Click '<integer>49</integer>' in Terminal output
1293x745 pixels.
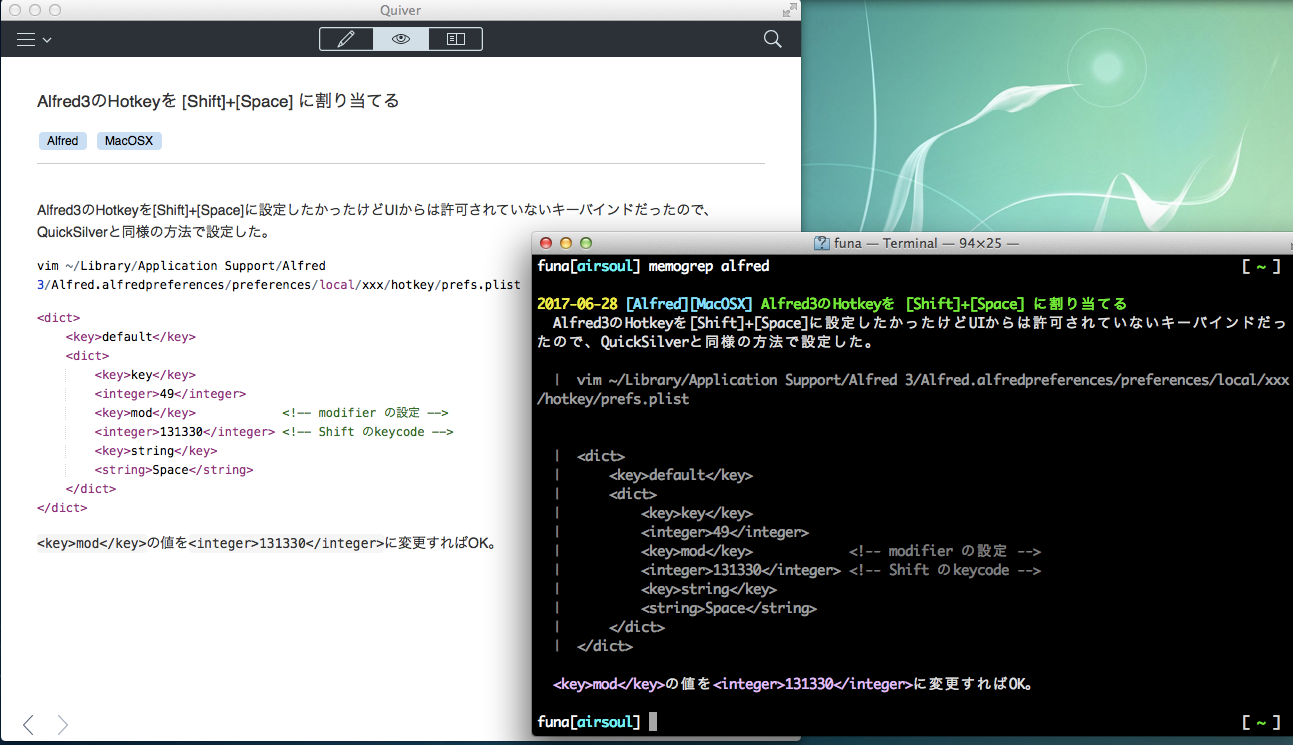pos(725,532)
